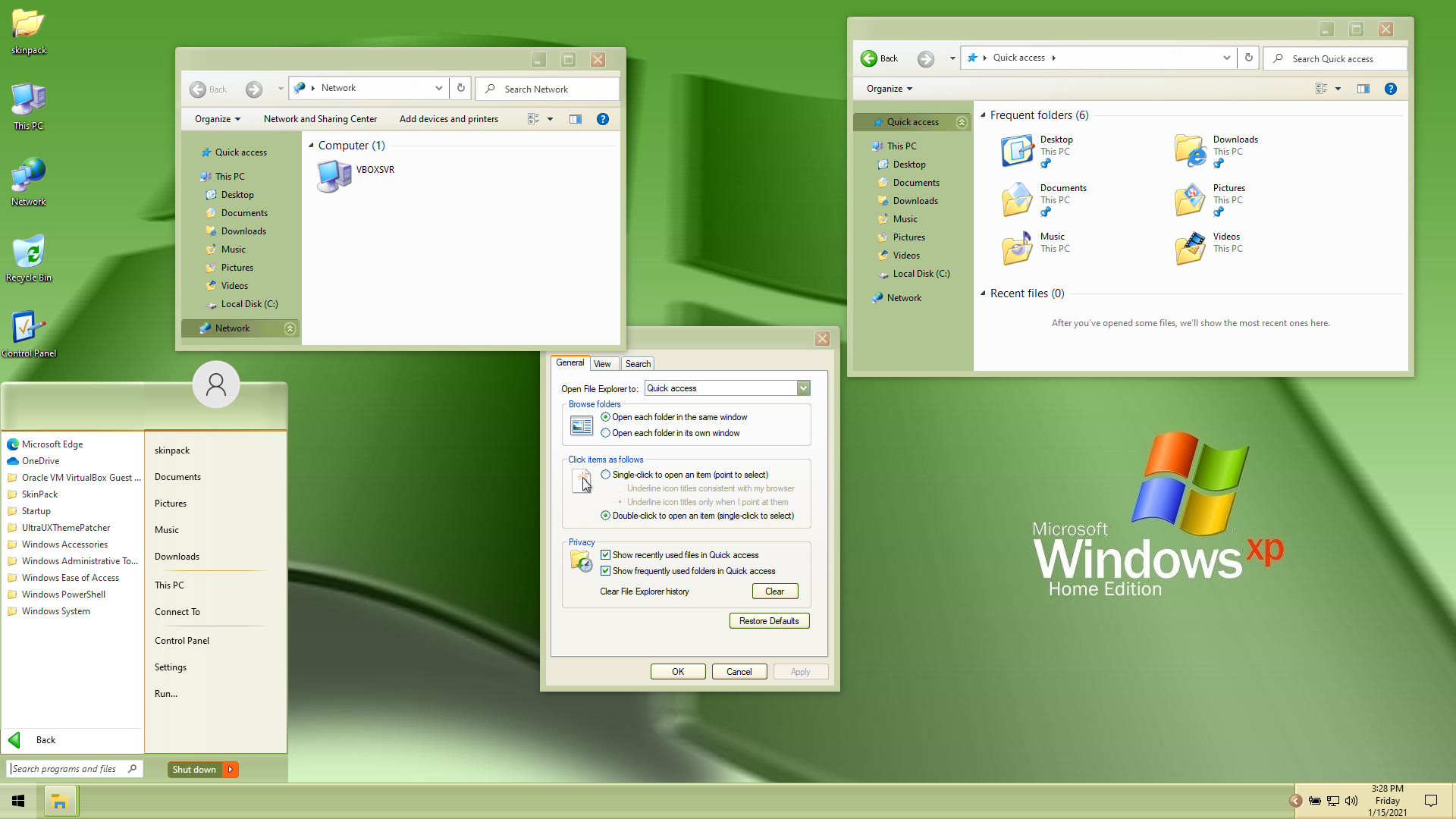
Task: Switch to the Search tab in Folder Options
Action: click(638, 364)
